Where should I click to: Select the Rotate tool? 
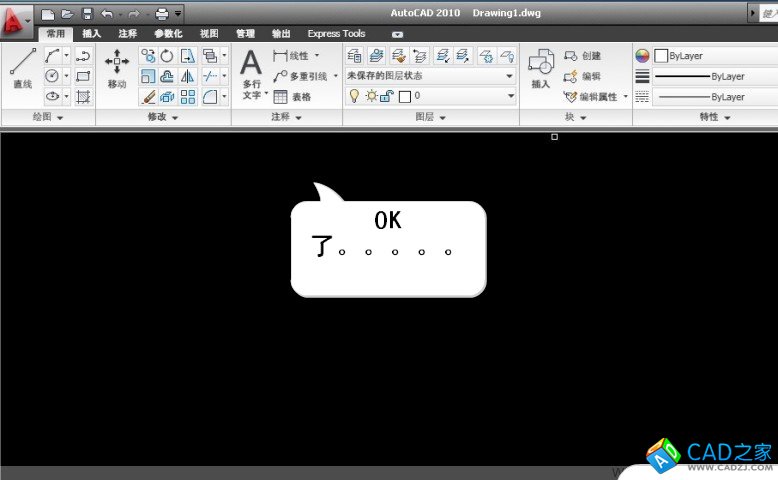[x=167, y=56]
